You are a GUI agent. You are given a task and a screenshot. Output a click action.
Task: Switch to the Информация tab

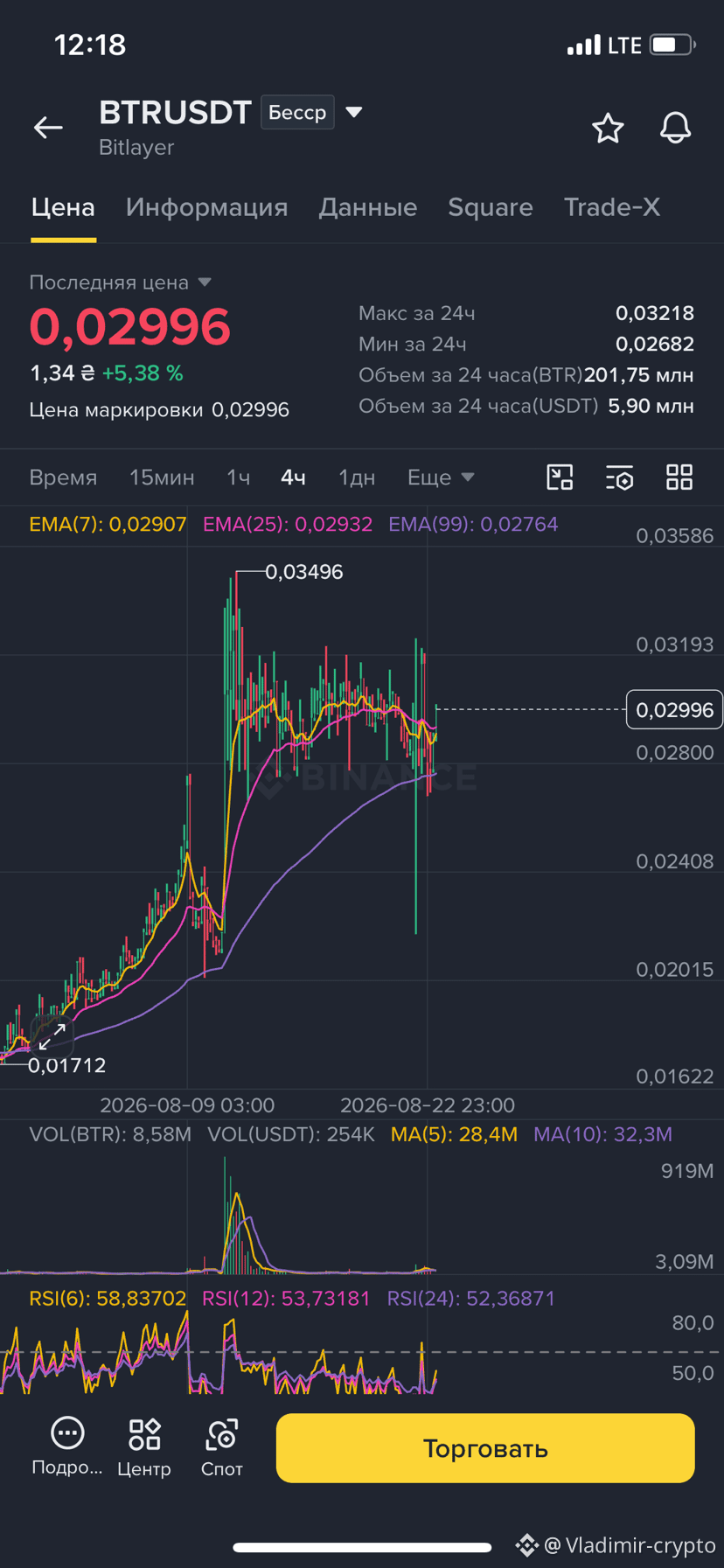pyautogui.click(x=206, y=207)
